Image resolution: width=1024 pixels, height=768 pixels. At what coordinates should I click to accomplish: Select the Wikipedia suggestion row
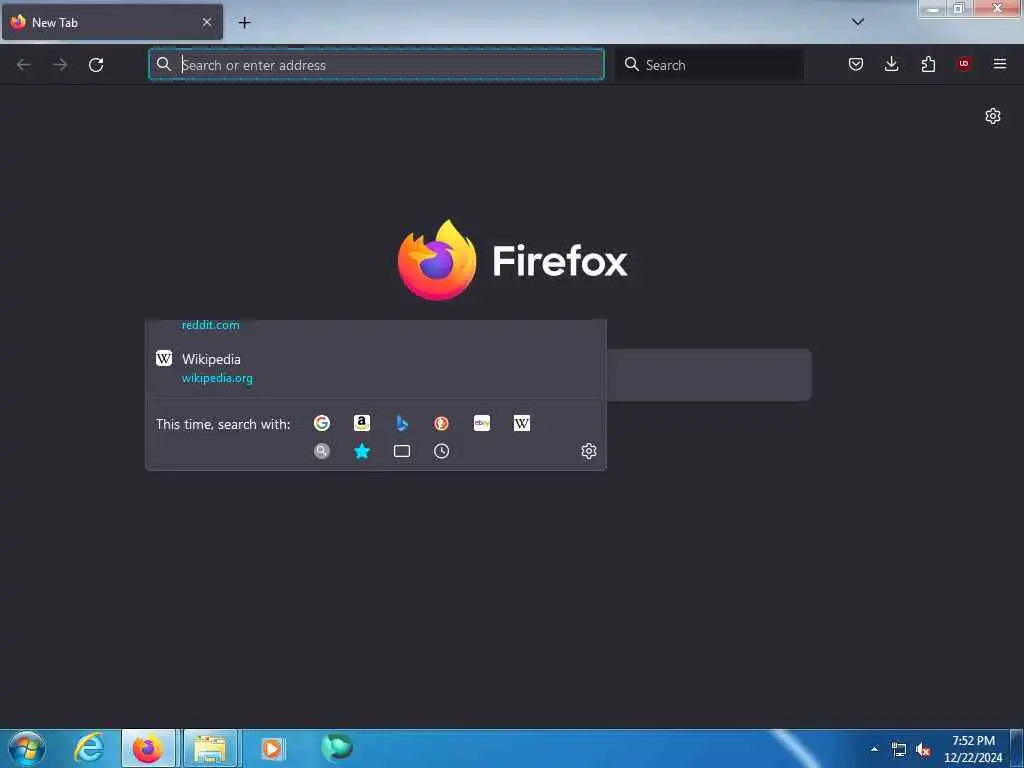(376, 368)
